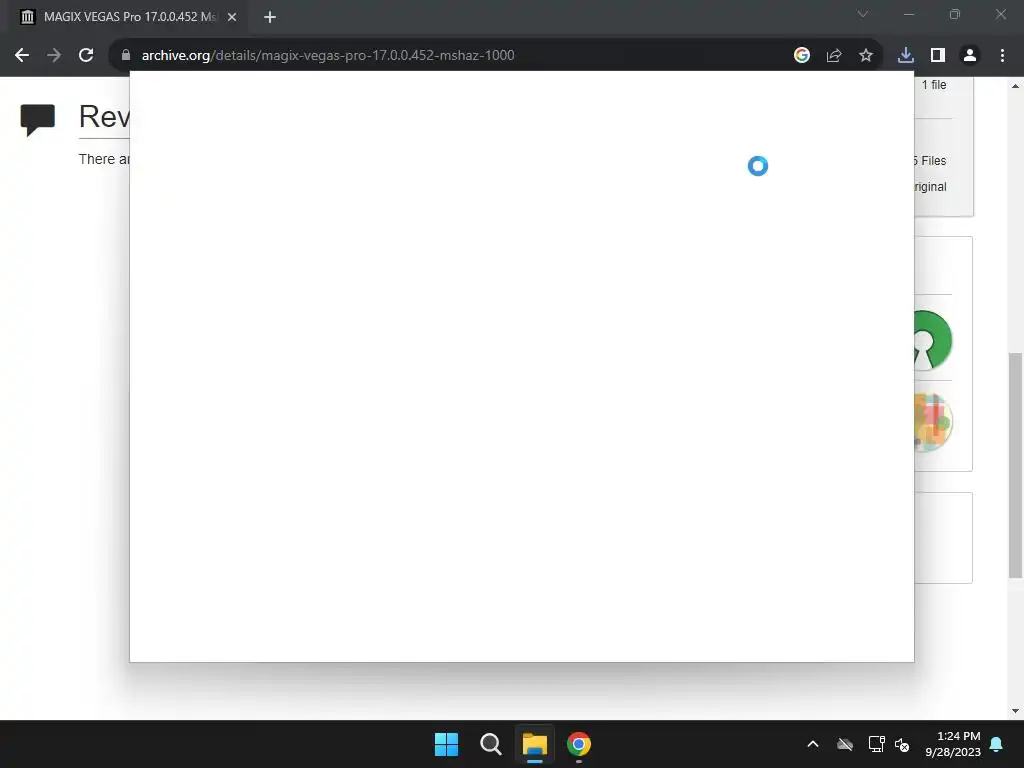Click the muted volume tray icon

tap(902, 744)
